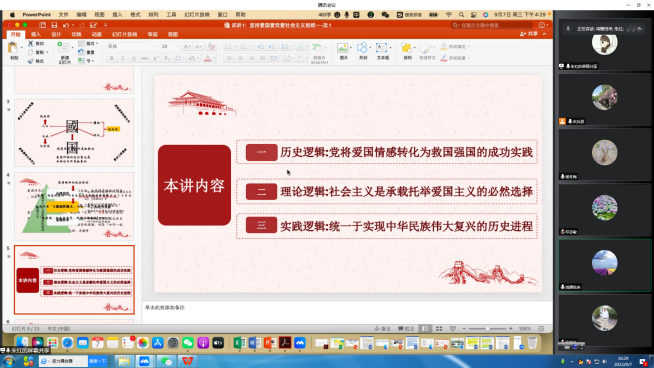
Task: Toggle center text alignment
Action: pyautogui.click(x=240, y=58)
